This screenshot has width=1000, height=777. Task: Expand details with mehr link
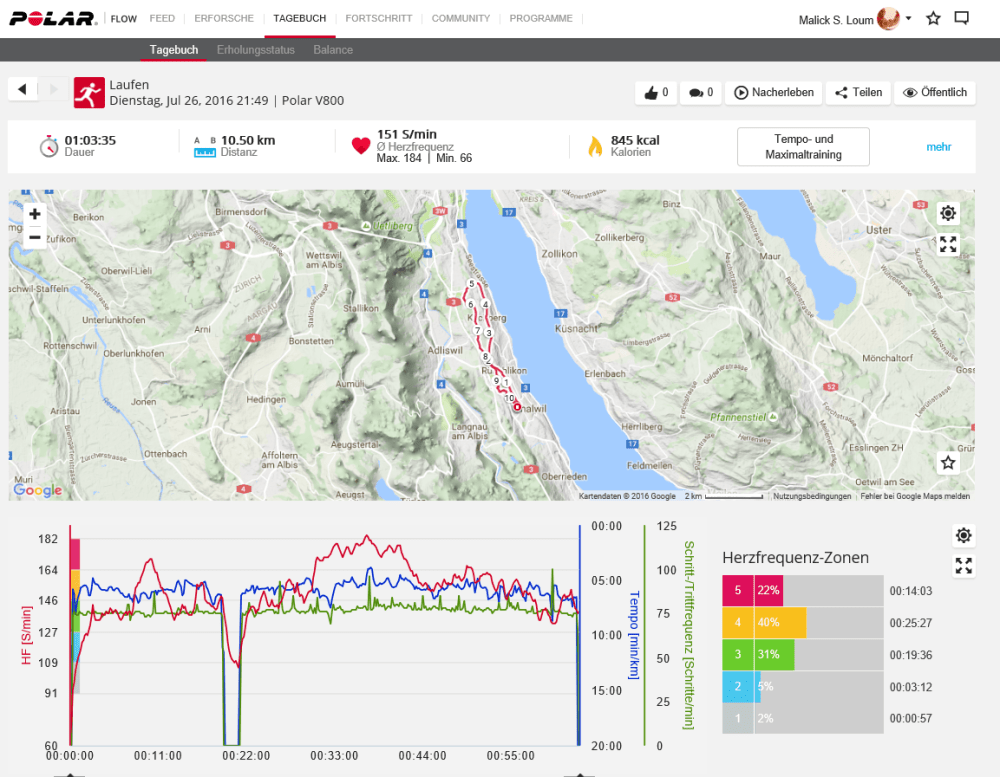(x=938, y=147)
